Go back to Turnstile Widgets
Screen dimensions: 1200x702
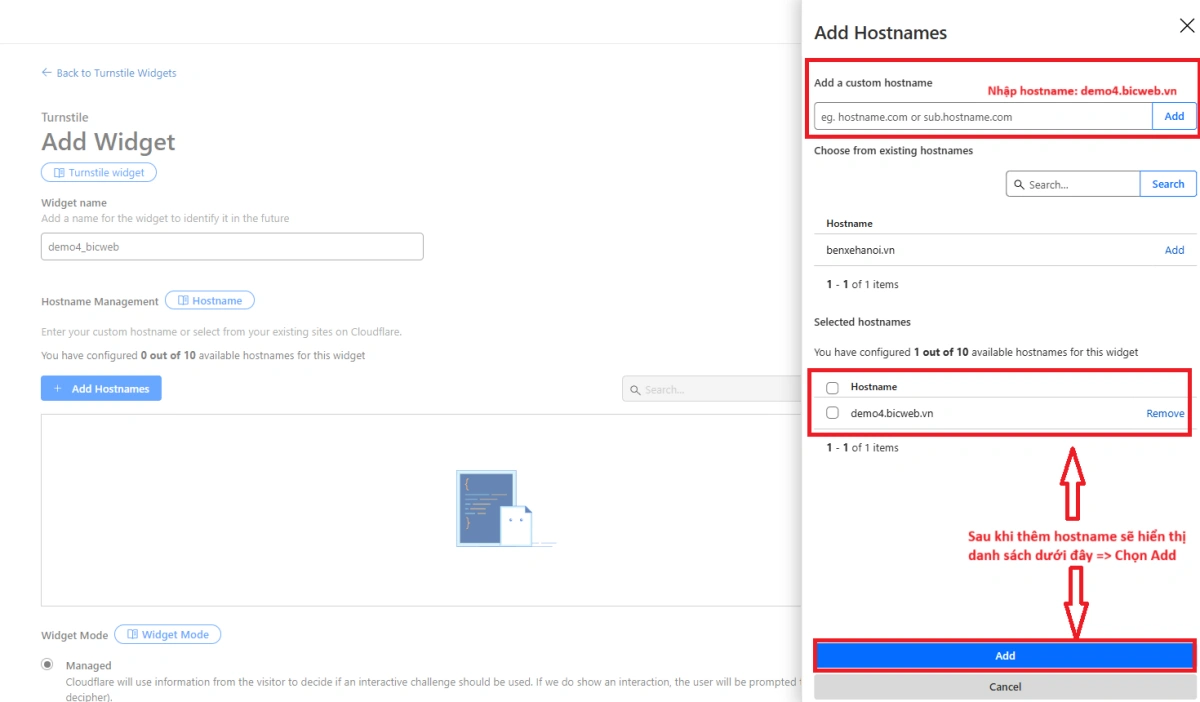[109, 73]
